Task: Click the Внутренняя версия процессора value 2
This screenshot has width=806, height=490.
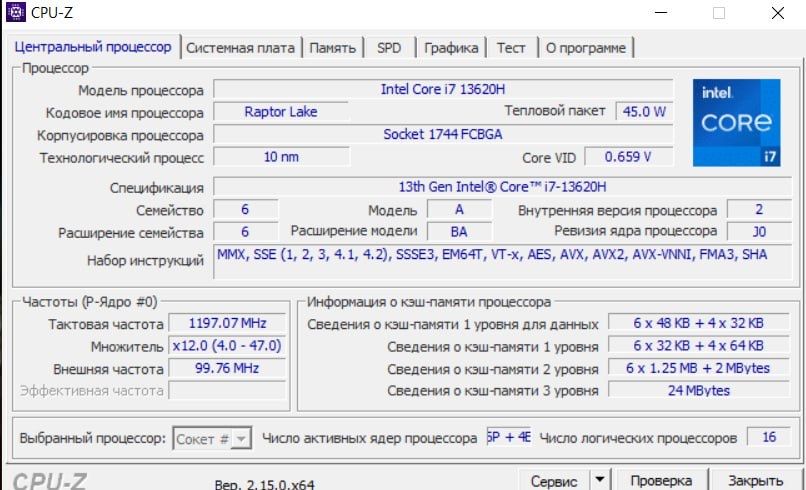Action: point(759,209)
